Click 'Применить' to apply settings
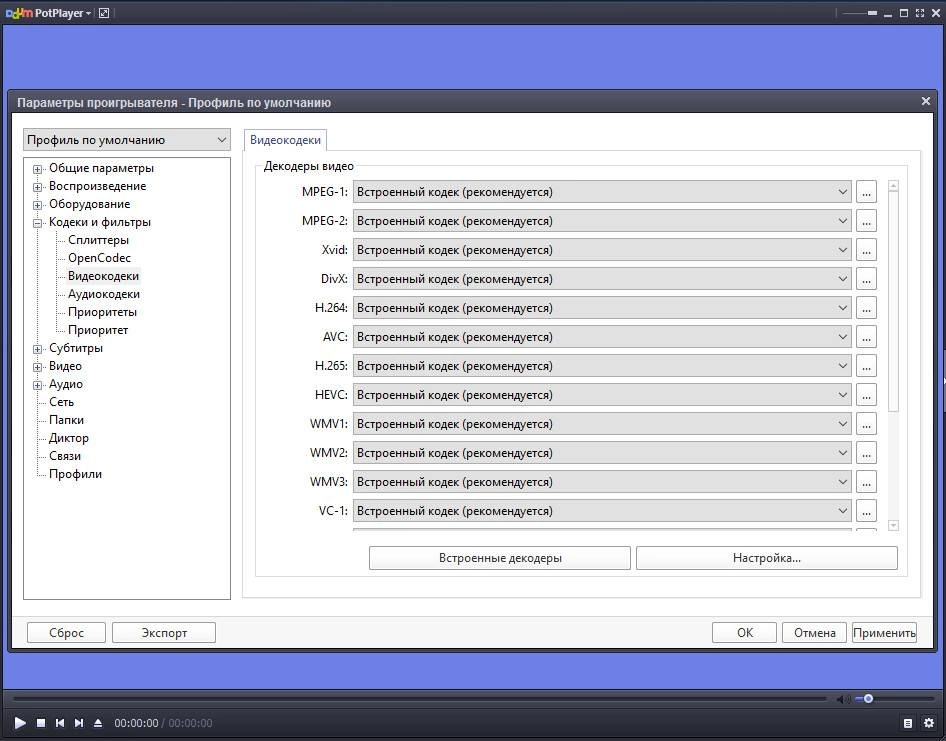946x741 pixels. [x=884, y=632]
